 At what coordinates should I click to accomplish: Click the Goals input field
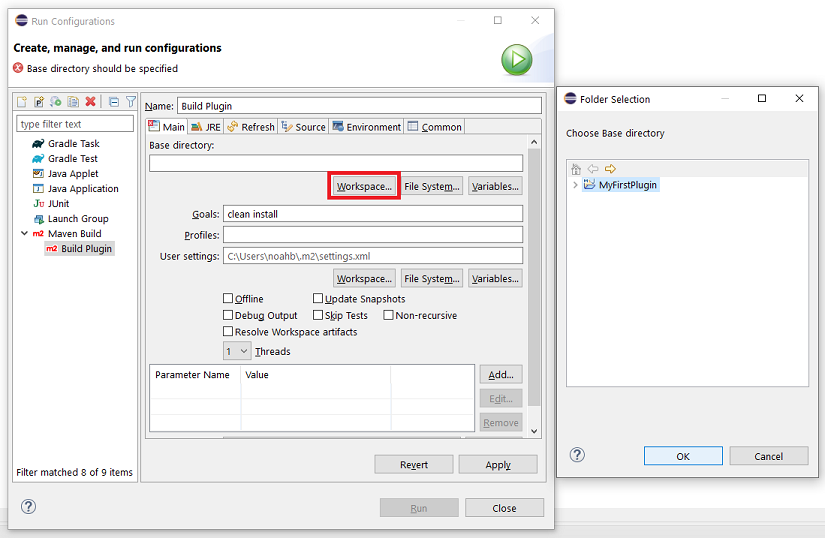pyautogui.click(x=372, y=214)
